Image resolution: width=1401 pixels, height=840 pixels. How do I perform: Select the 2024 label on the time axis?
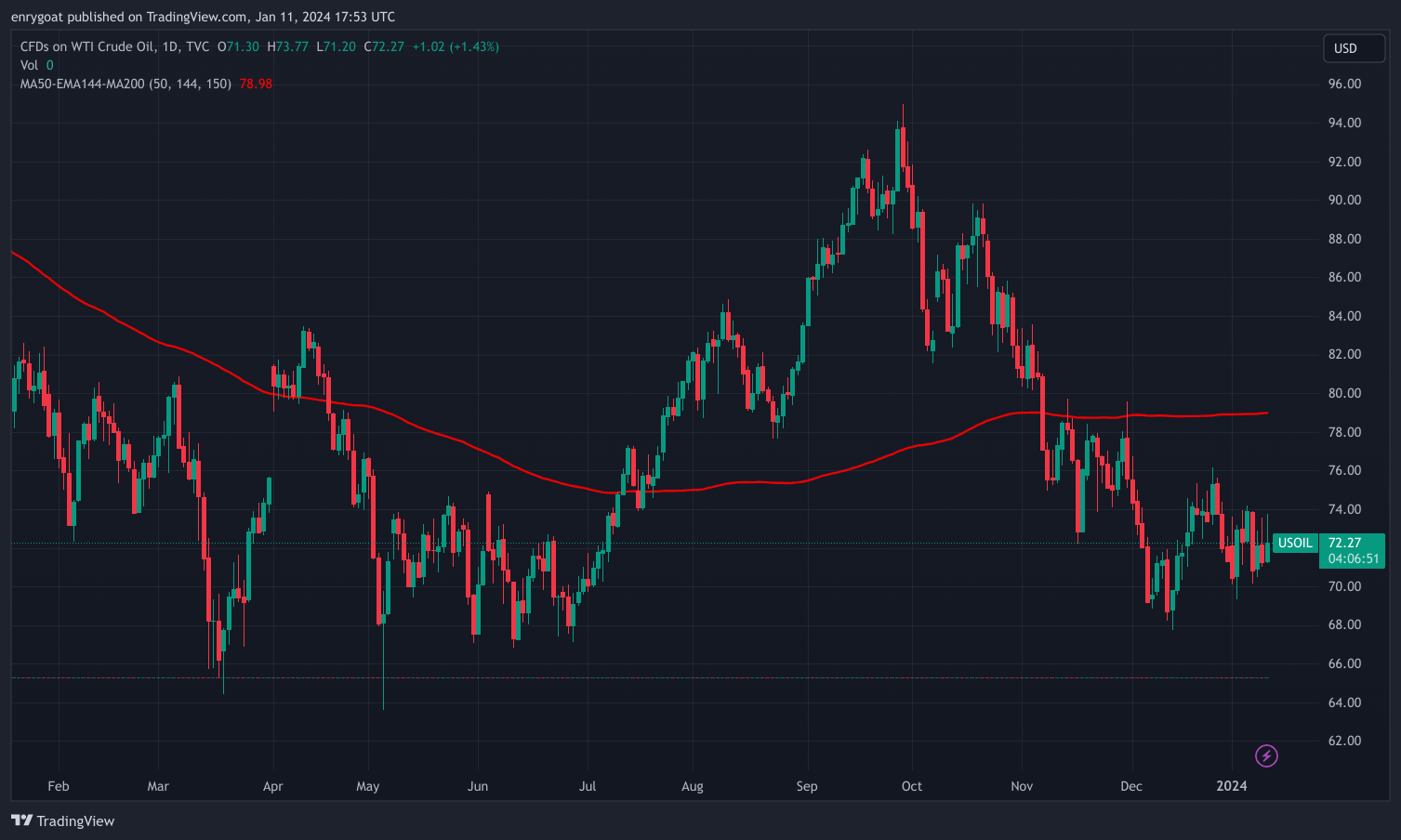[x=1232, y=785]
